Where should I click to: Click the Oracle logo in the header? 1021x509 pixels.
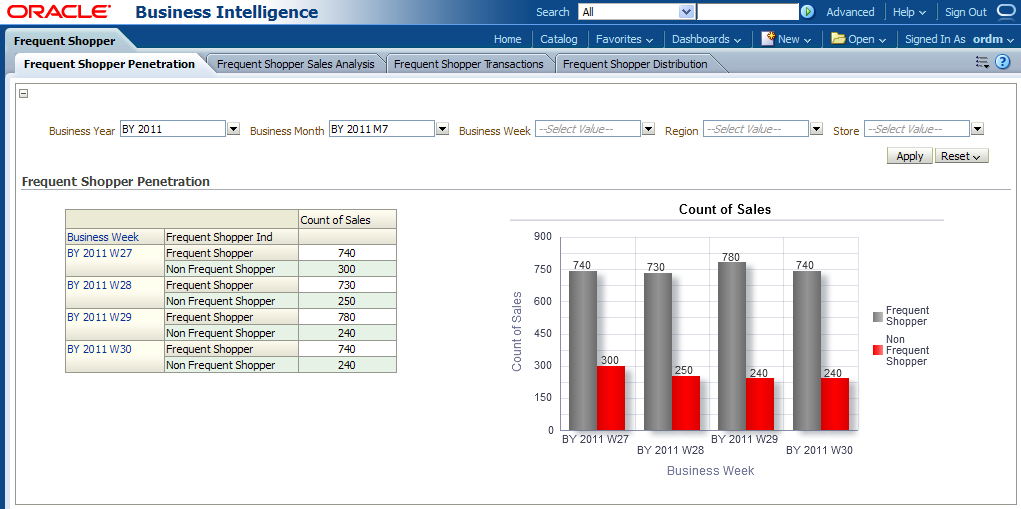(x=59, y=12)
